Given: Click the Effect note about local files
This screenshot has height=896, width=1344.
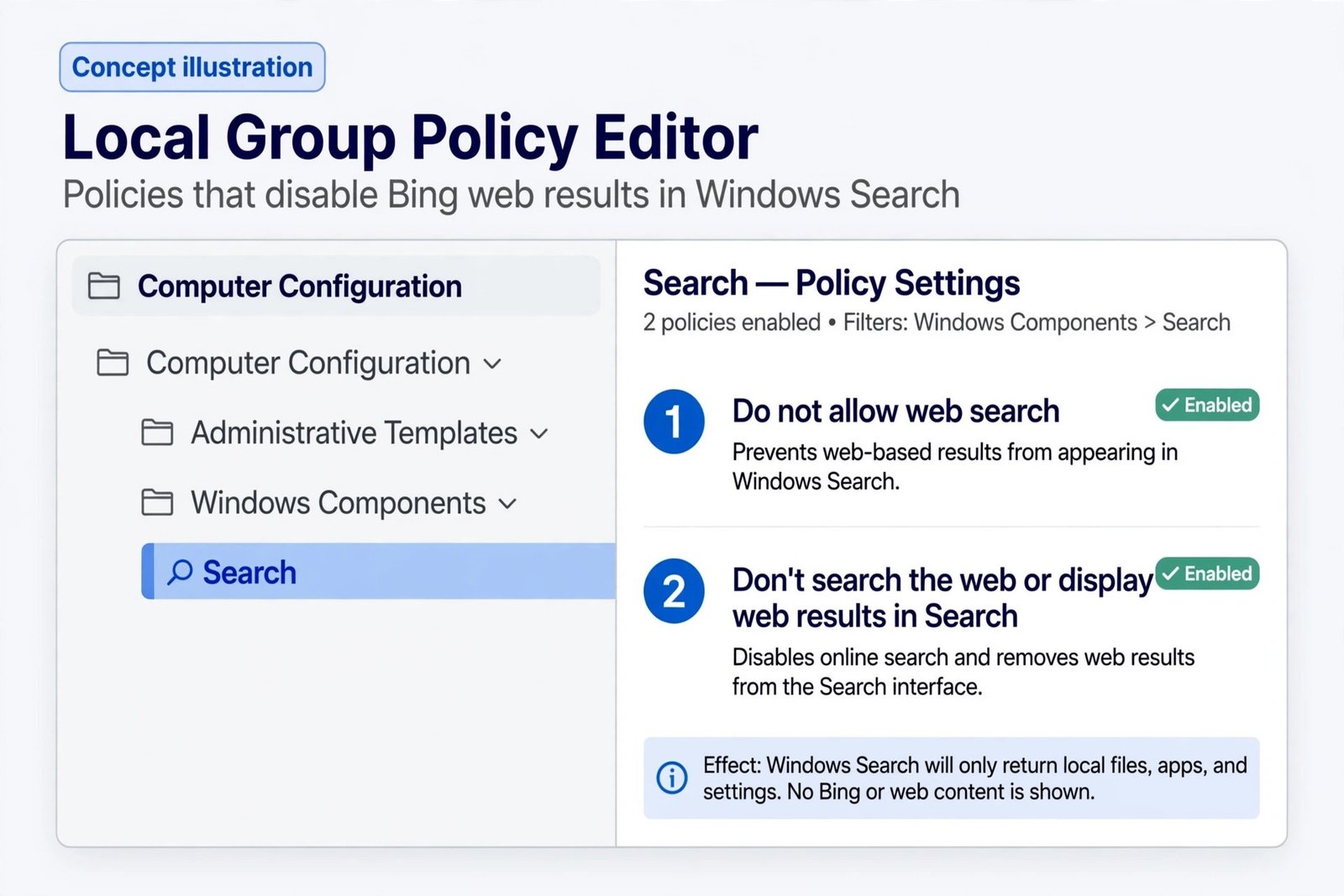Looking at the screenshot, I should 951,778.
